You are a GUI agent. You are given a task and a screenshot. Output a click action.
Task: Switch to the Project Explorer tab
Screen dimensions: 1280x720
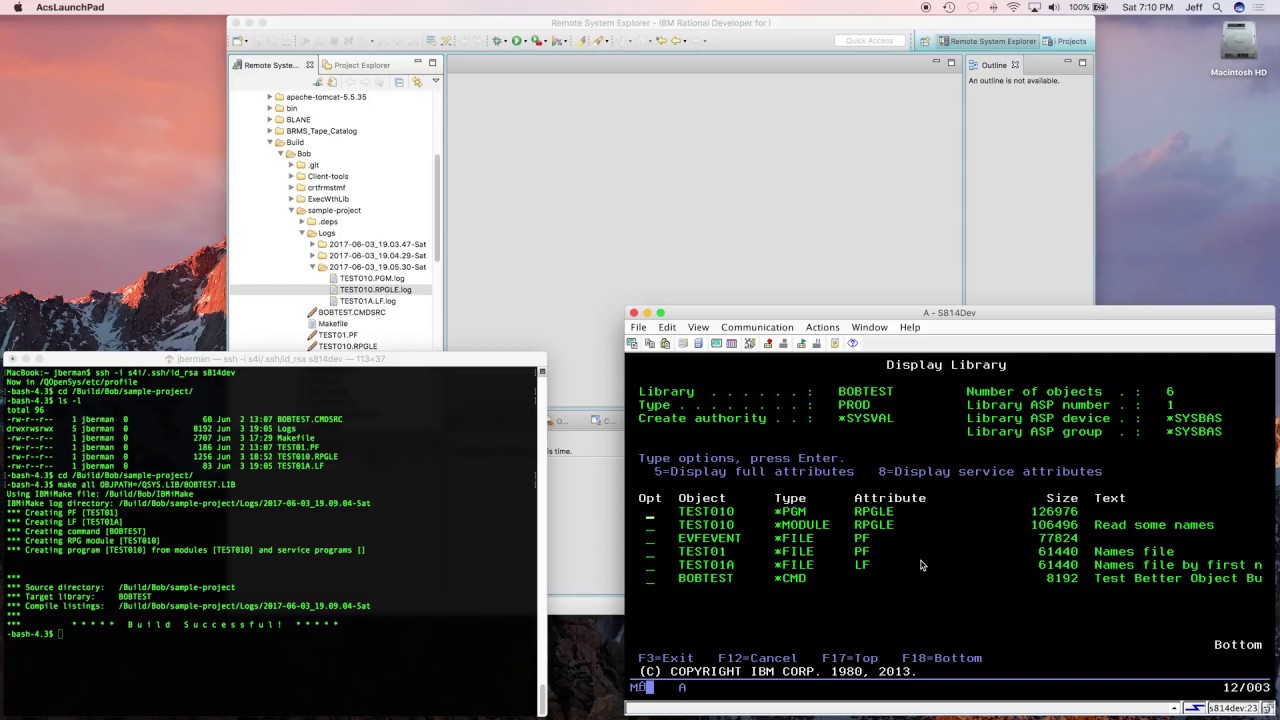click(356, 65)
